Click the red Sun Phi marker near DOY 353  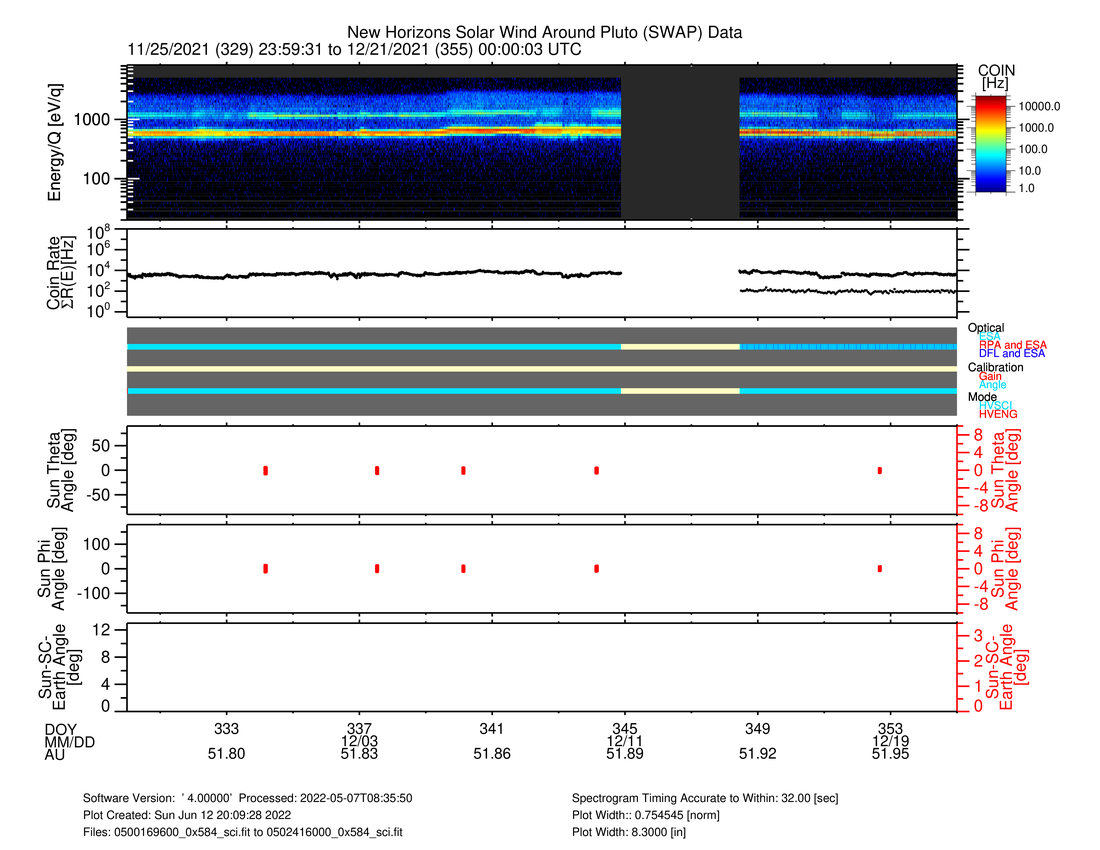tap(880, 568)
